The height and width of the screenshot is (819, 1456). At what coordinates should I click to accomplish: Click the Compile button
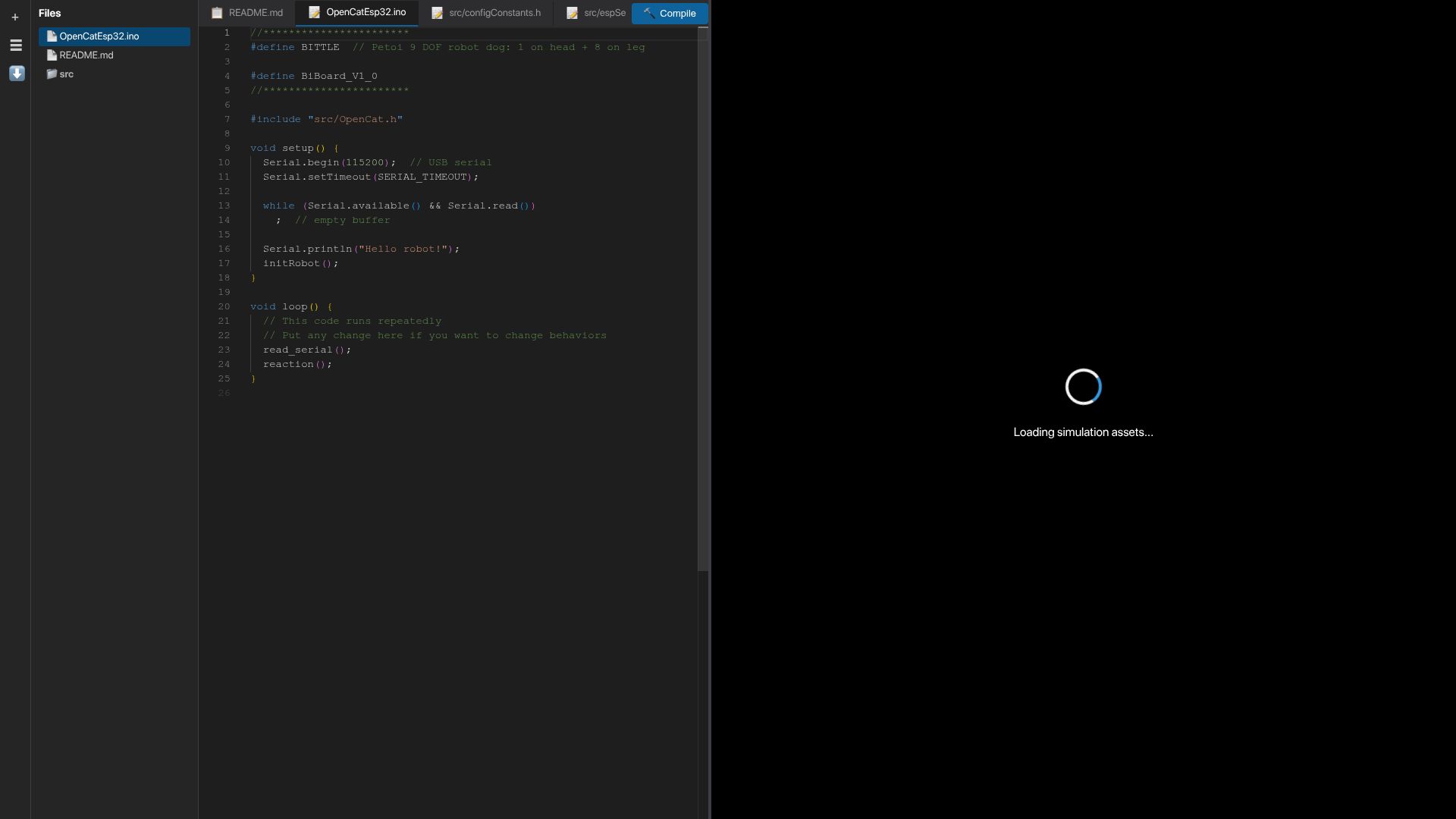670,14
